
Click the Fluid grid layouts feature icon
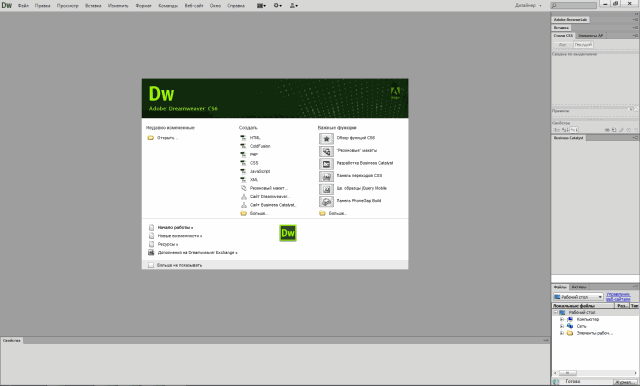pyautogui.click(x=326, y=151)
